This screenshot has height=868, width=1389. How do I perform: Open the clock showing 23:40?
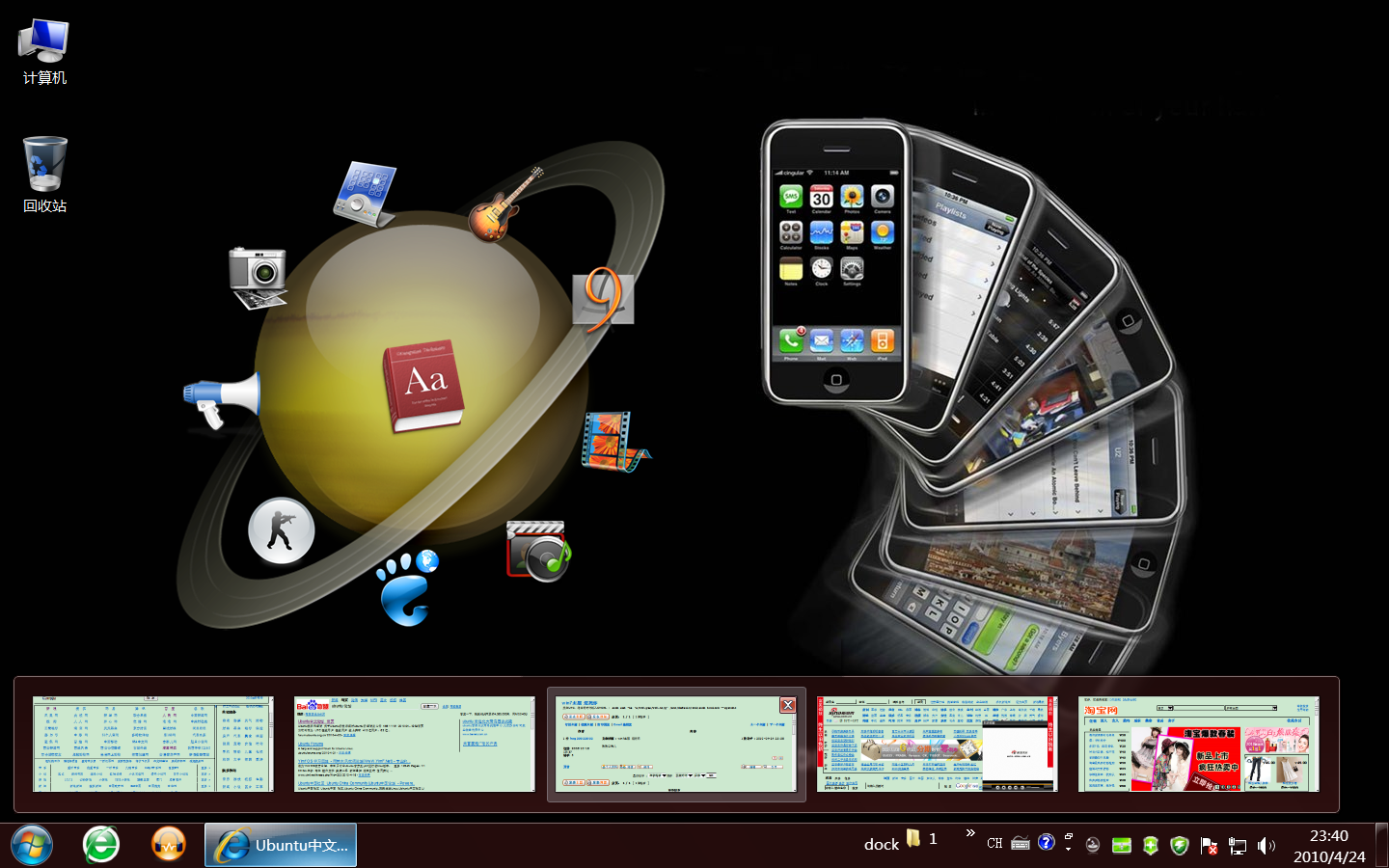[x=1329, y=846]
